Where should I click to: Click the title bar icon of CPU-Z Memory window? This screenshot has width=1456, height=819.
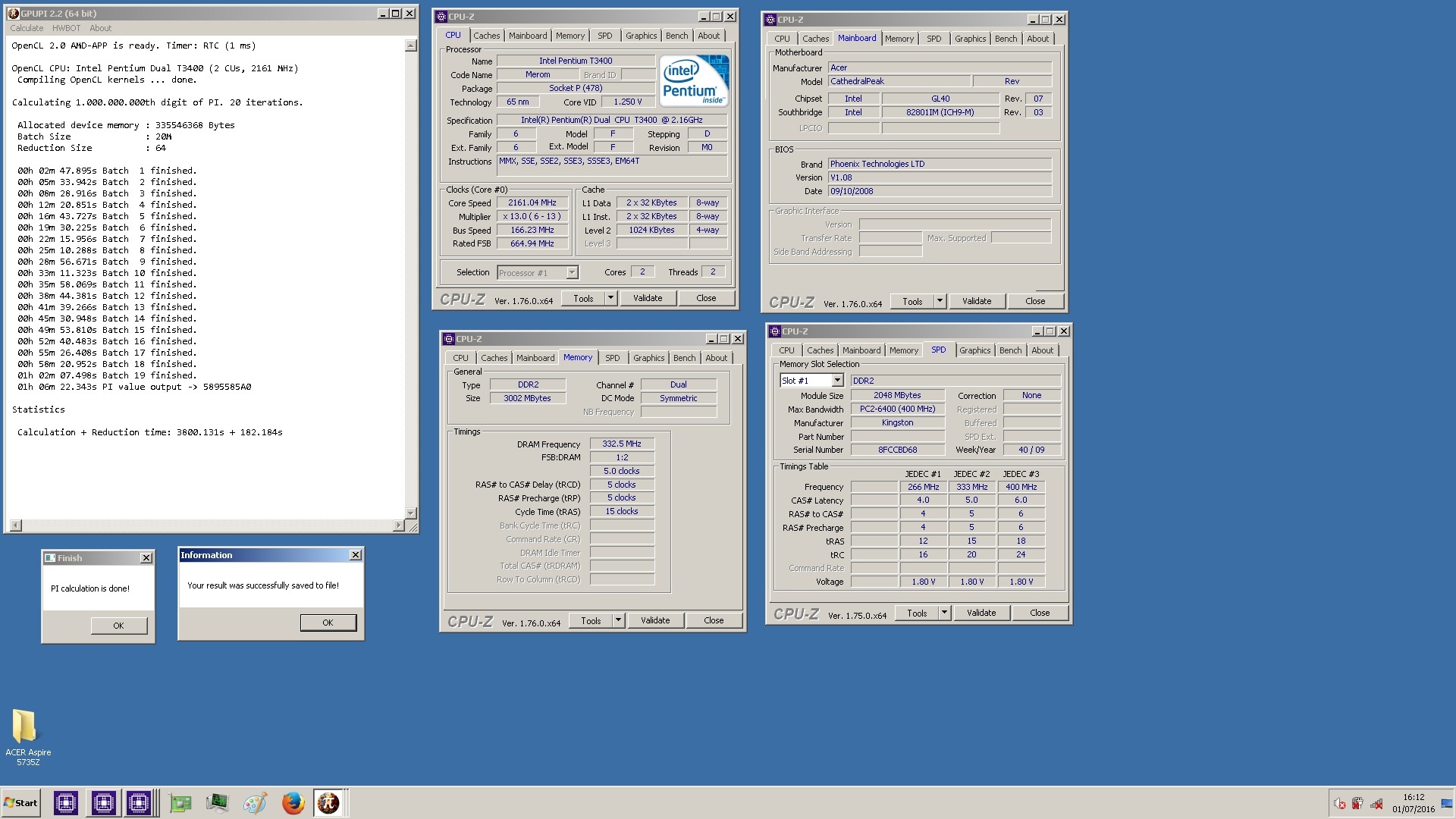pos(449,339)
